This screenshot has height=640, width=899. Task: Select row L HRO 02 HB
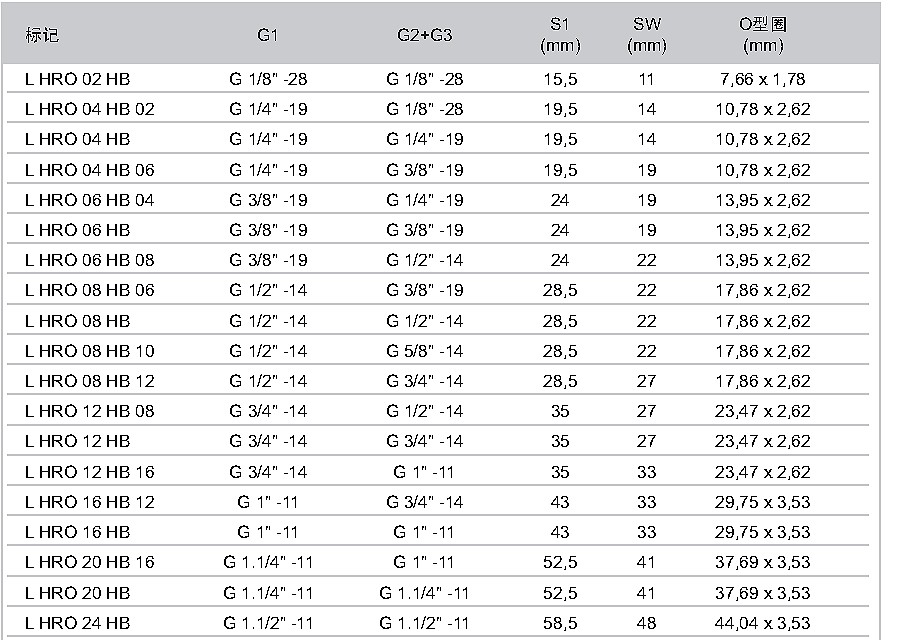438,79
